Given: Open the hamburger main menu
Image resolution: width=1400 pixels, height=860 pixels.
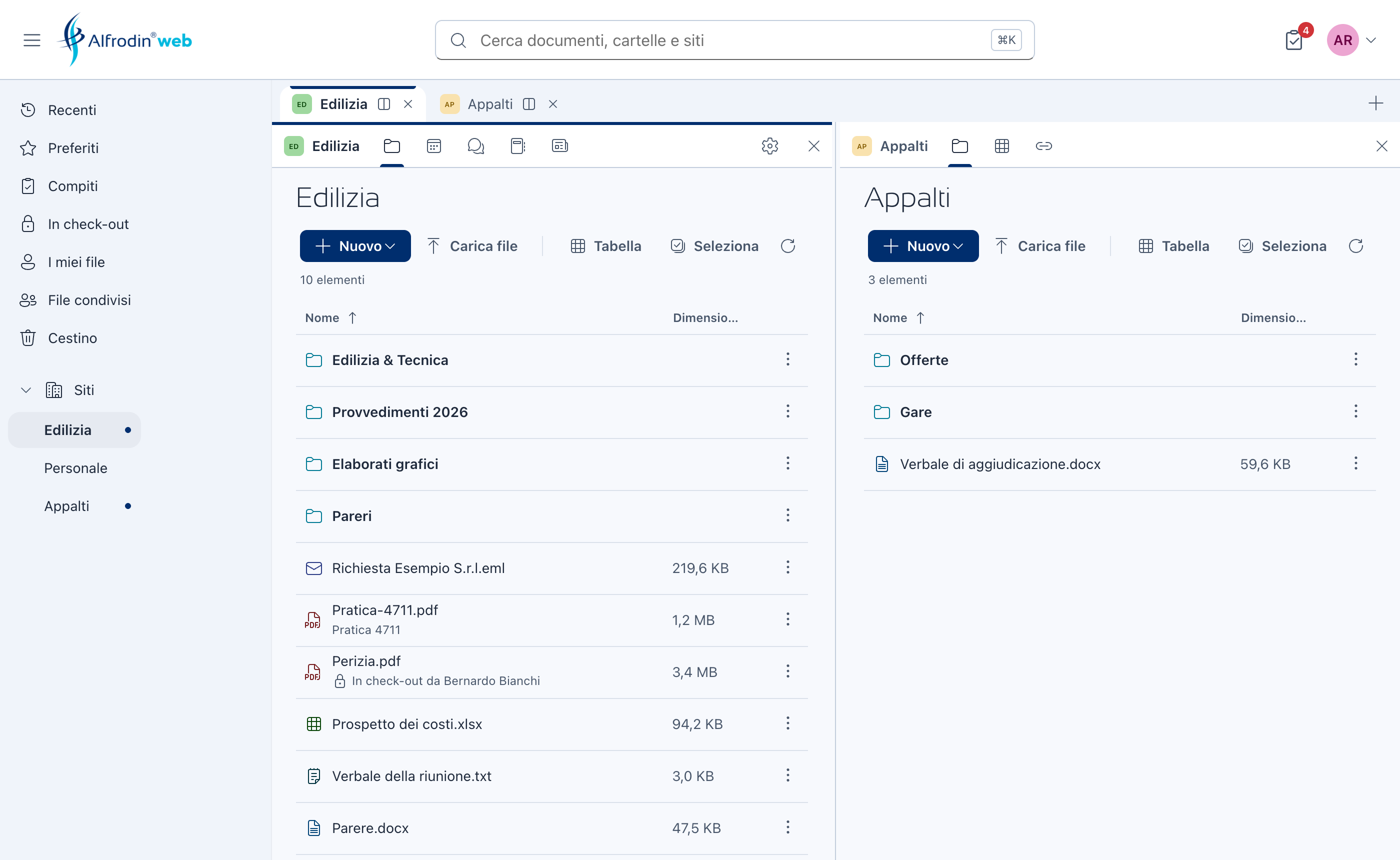Looking at the screenshot, I should click(x=32, y=40).
